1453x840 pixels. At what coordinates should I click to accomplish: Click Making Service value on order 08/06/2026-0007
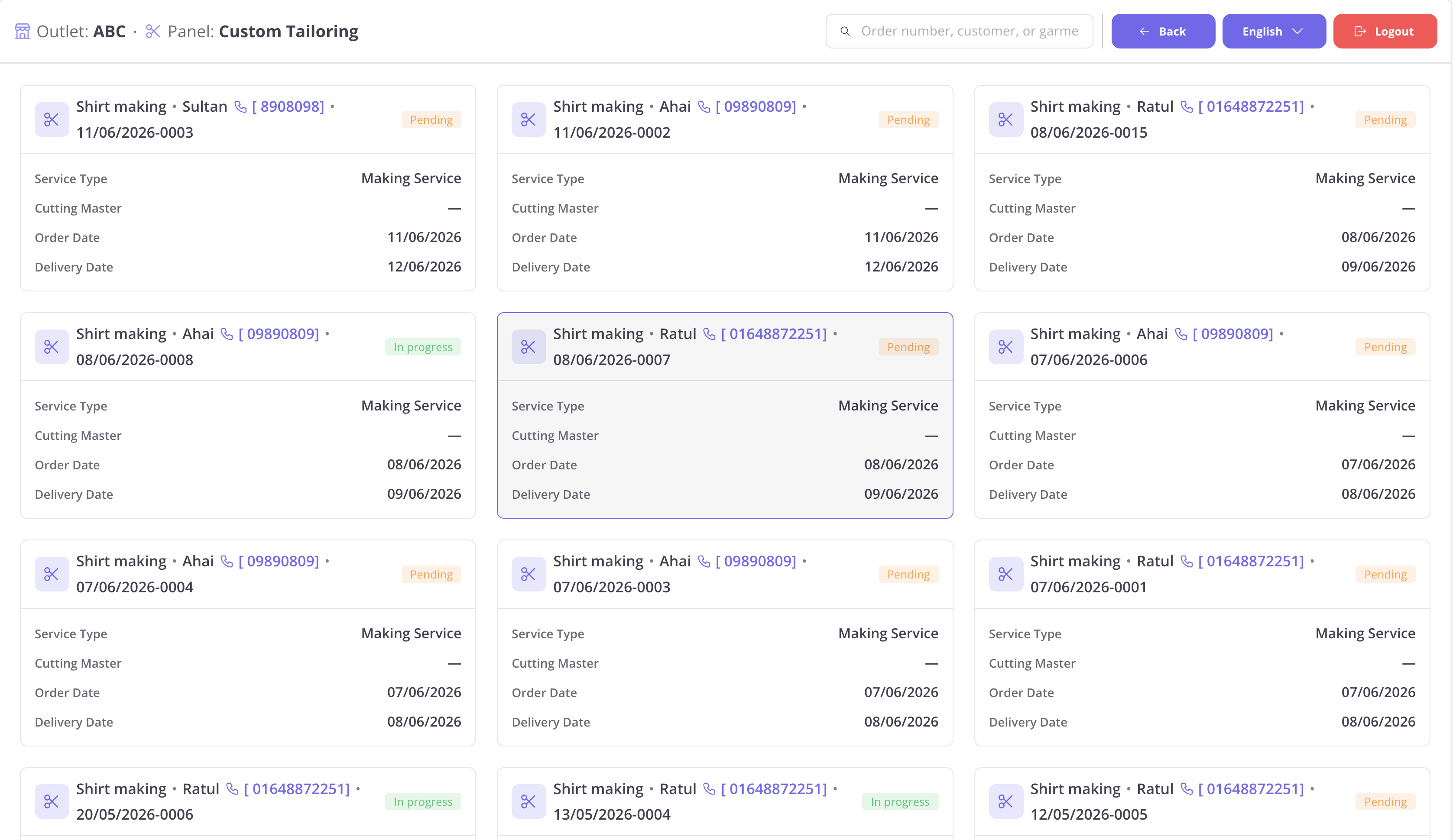point(888,406)
